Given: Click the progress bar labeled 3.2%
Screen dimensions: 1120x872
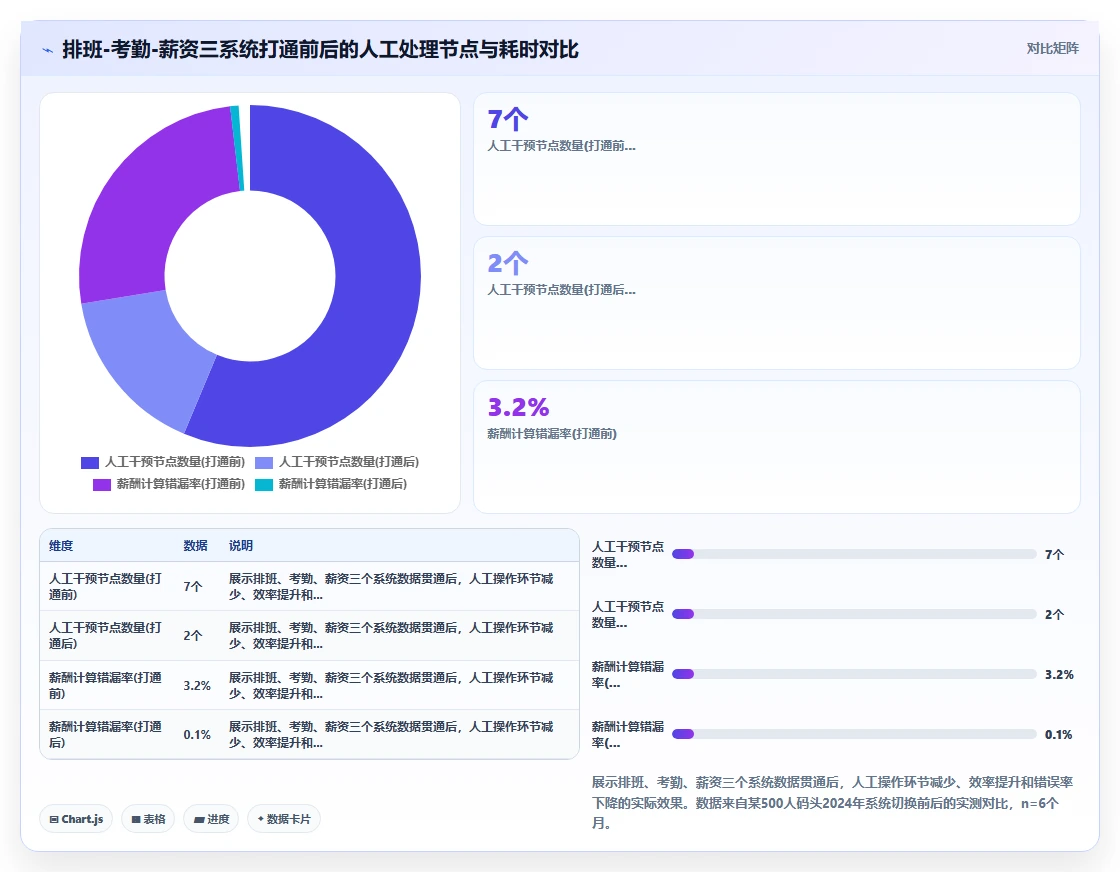Looking at the screenshot, I should pos(854,674).
